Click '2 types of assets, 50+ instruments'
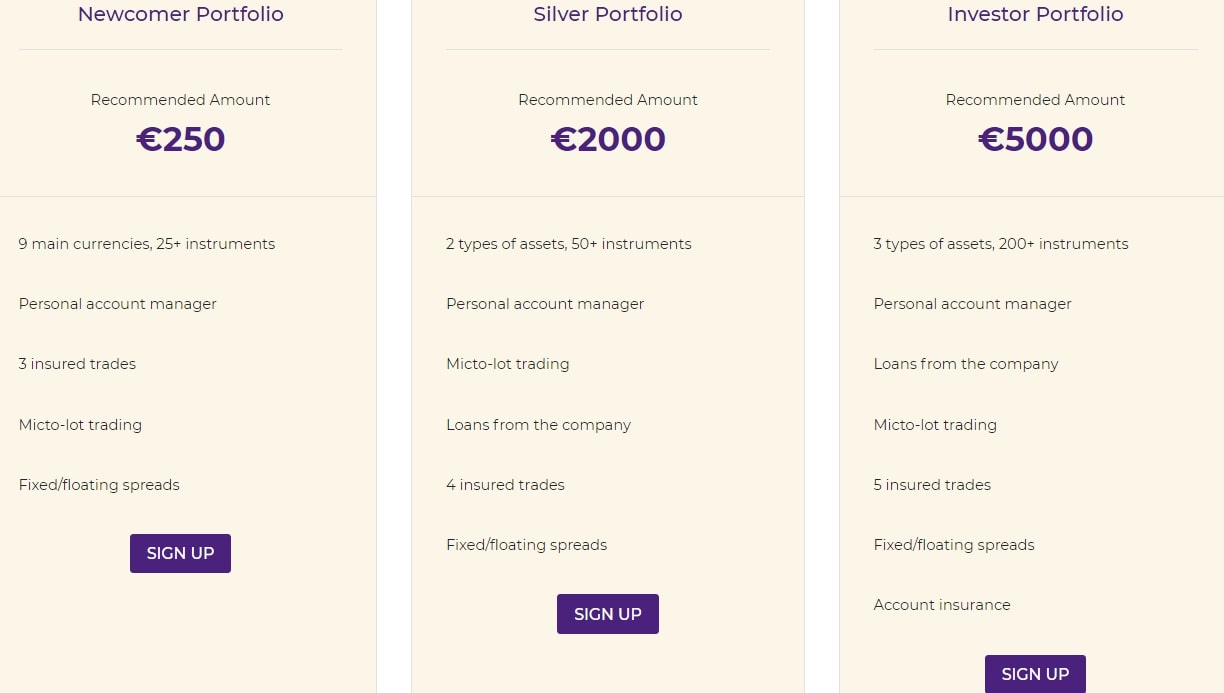The height and width of the screenshot is (693, 1224). [x=569, y=244]
